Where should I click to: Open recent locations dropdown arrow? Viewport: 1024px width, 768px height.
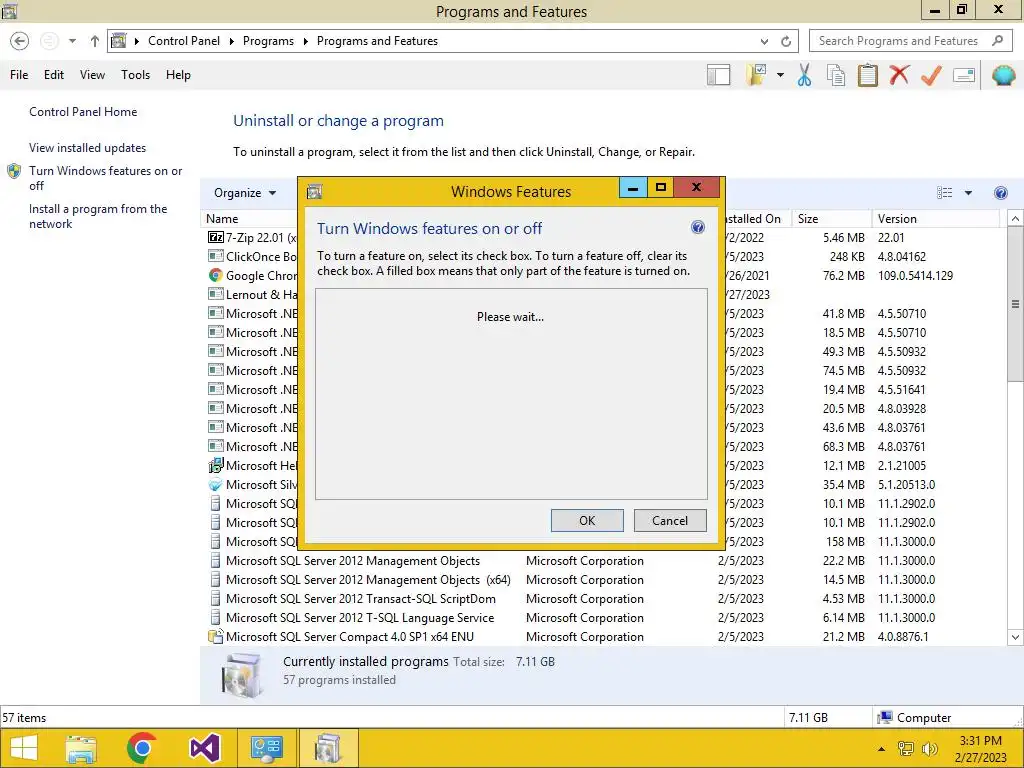tap(72, 41)
